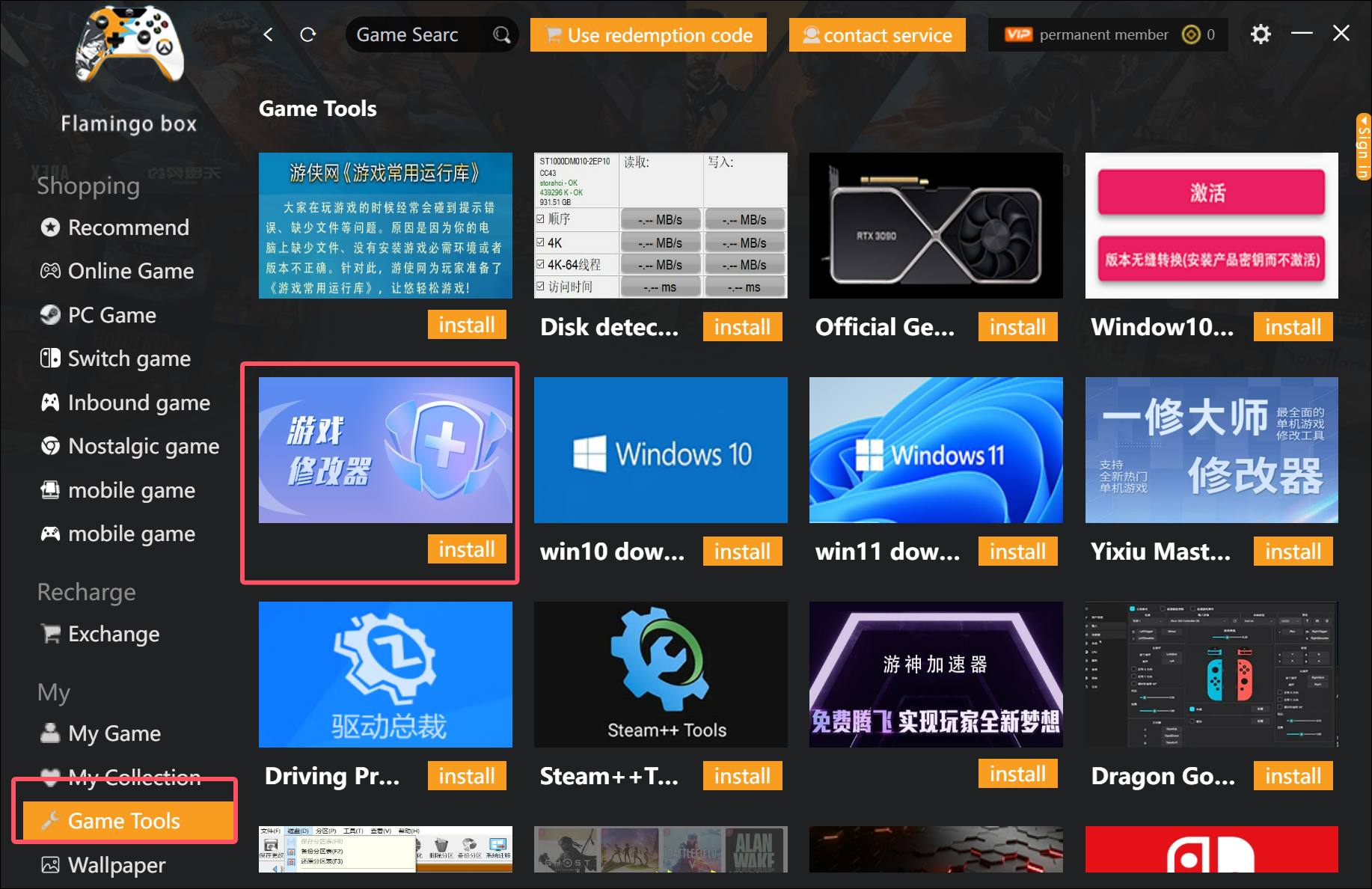Click the star icon beside Recommend
Screen dimensions: 1372x889
pyautogui.click(x=50, y=227)
